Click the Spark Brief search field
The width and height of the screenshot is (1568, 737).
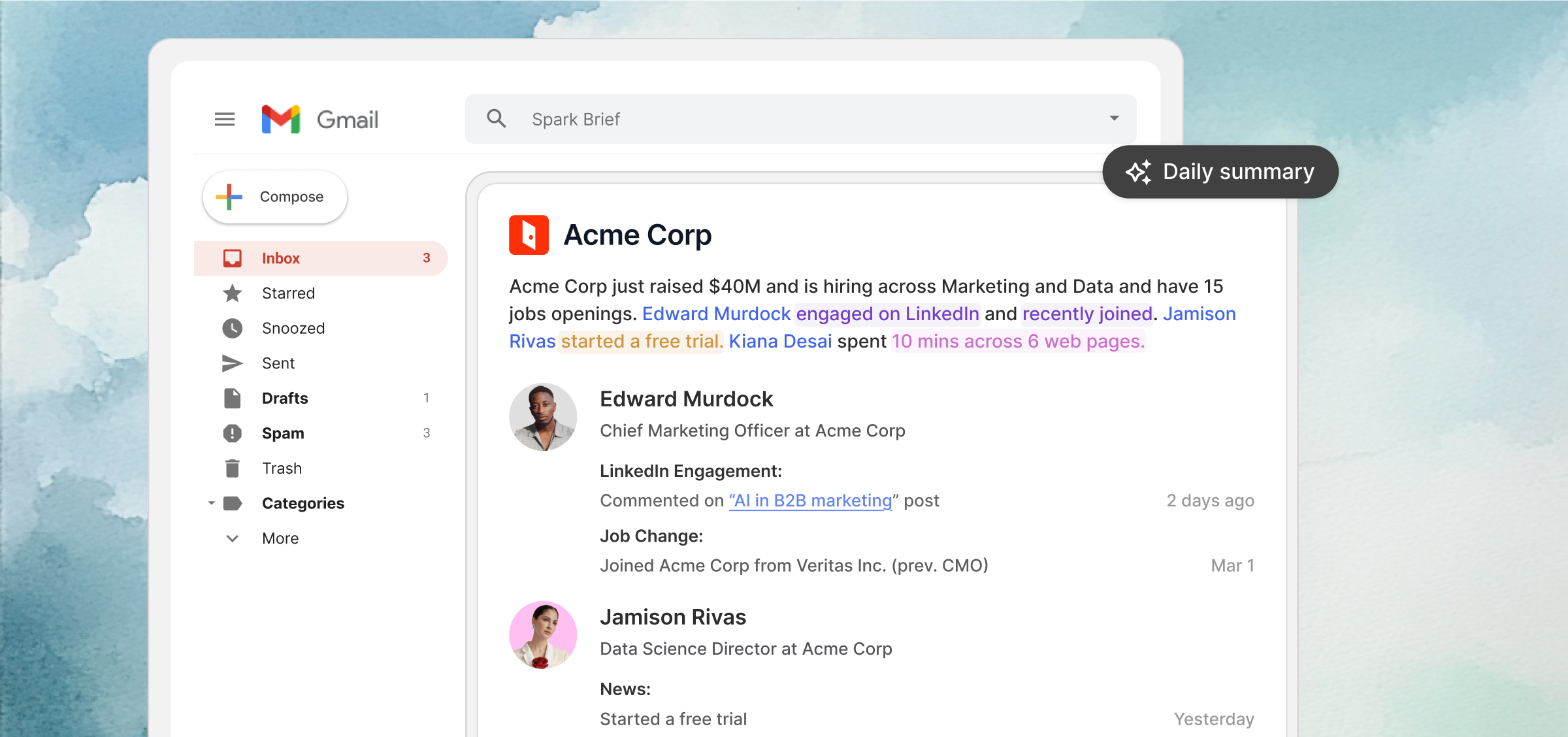pyautogui.click(x=784, y=119)
